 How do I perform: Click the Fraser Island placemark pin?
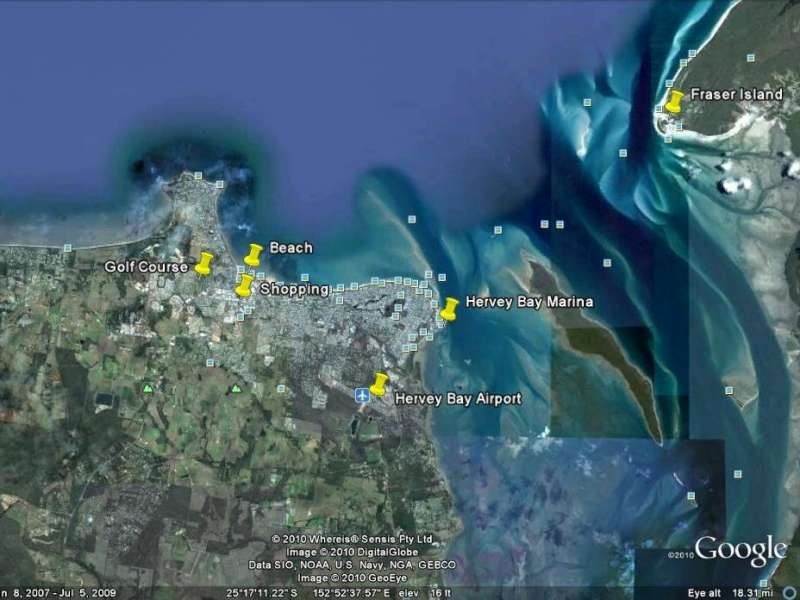[674, 102]
